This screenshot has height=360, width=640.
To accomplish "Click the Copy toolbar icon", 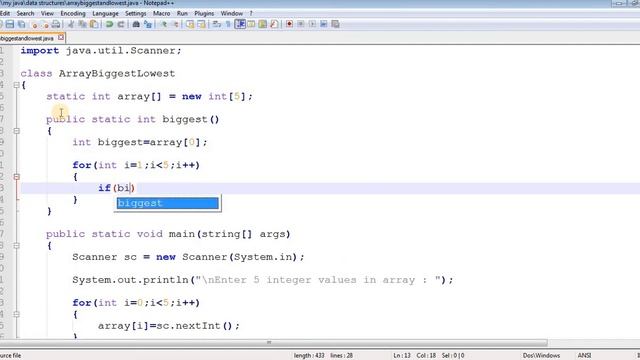I will point(82,24).
